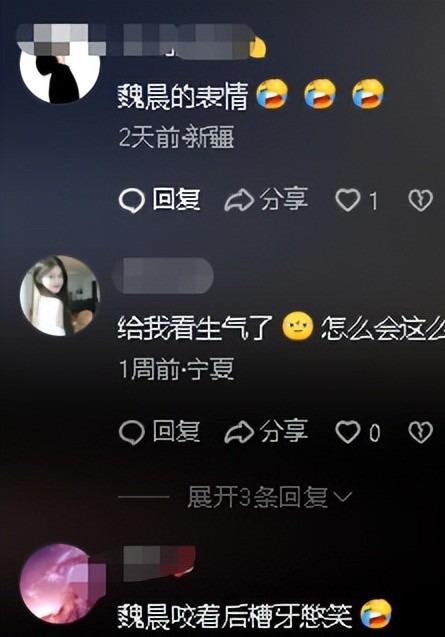
Task: Dislike the 魏晨的表情 comment with broken heart
Action: coord(420,201)
